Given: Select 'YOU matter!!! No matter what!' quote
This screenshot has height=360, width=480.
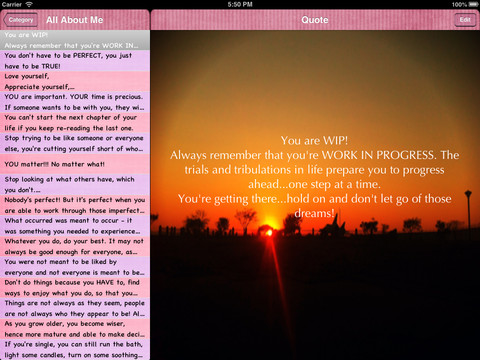Looking at the screenshot, I should (x=75, y=164).
